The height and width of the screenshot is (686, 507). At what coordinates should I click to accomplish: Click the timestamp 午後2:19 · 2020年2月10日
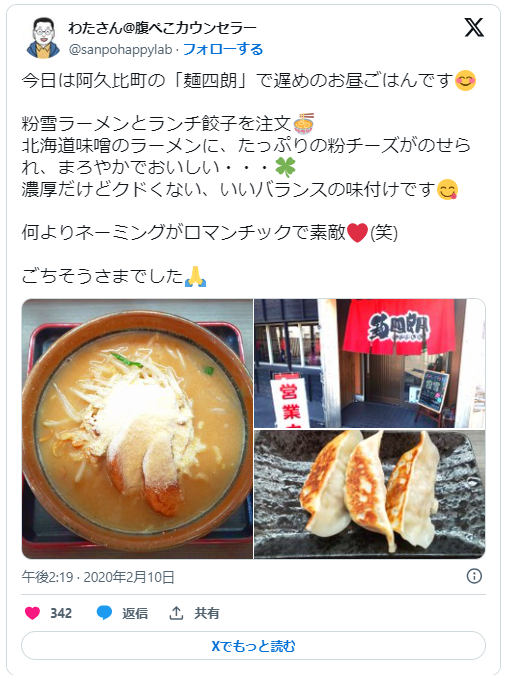pyautogui.click(x=98, y=577)
